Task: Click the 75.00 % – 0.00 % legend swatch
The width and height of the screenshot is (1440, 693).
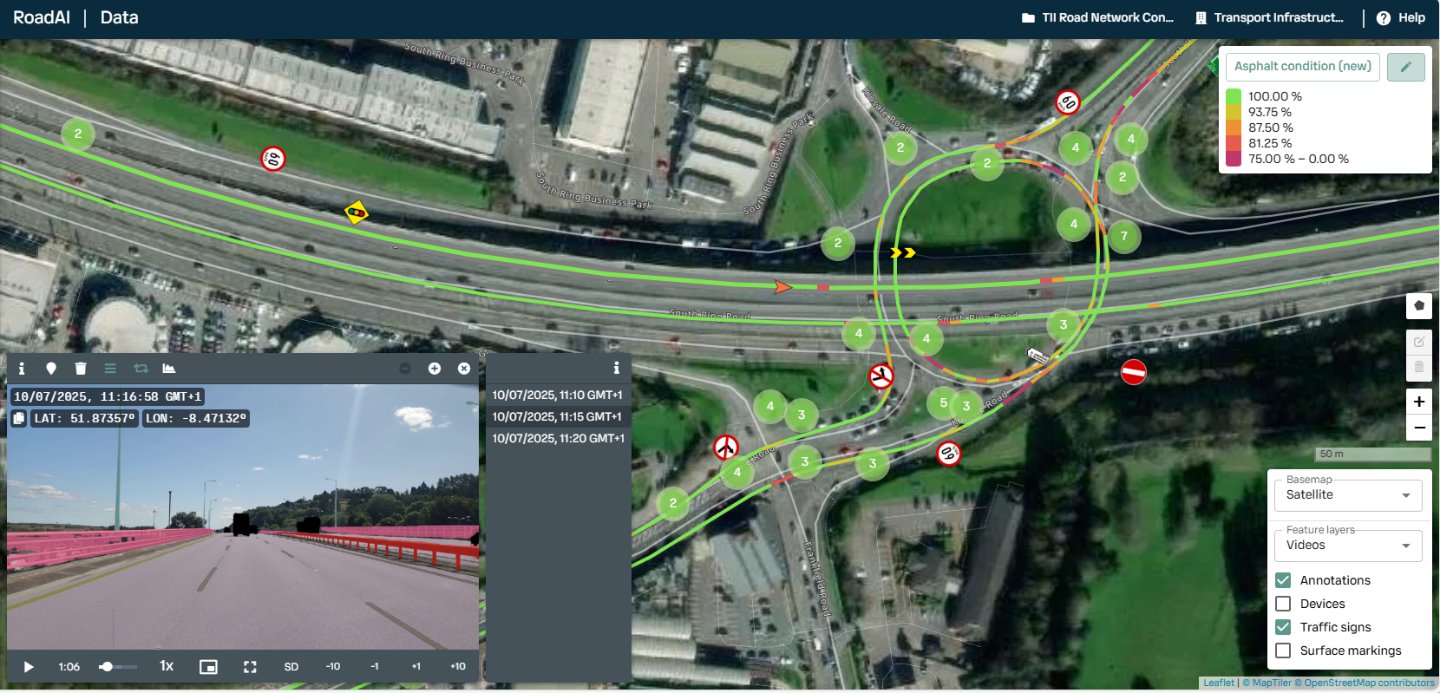Action: (1235, 158)
